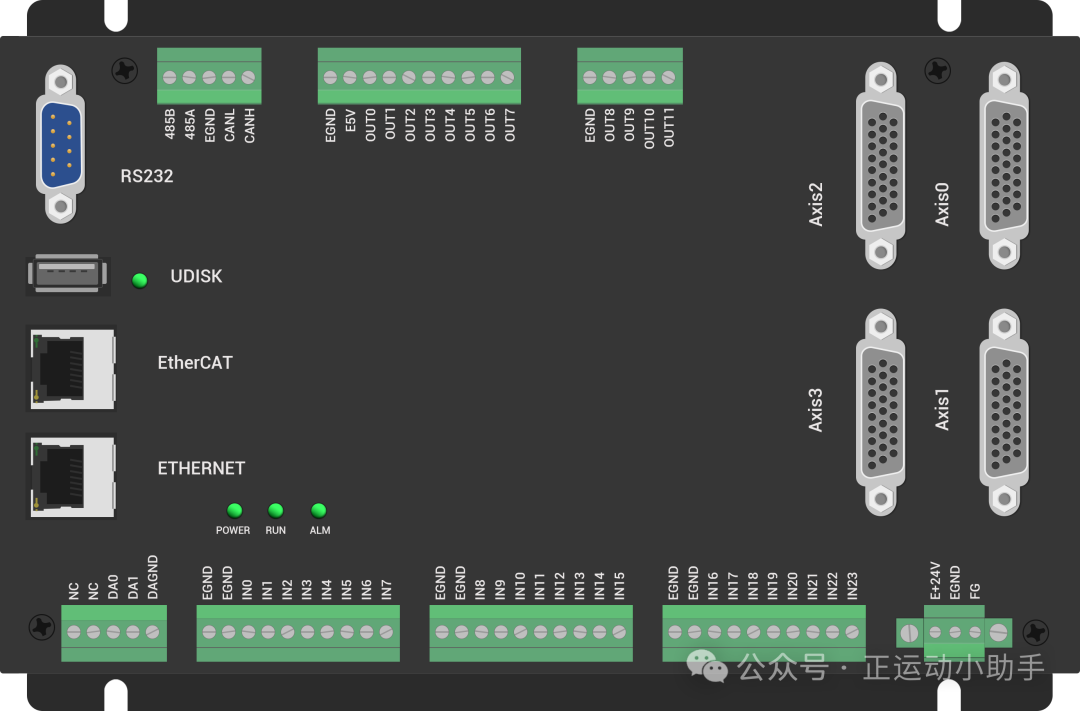
Task: Click the CANL terminal screw
Action: (x=229, y=78)
